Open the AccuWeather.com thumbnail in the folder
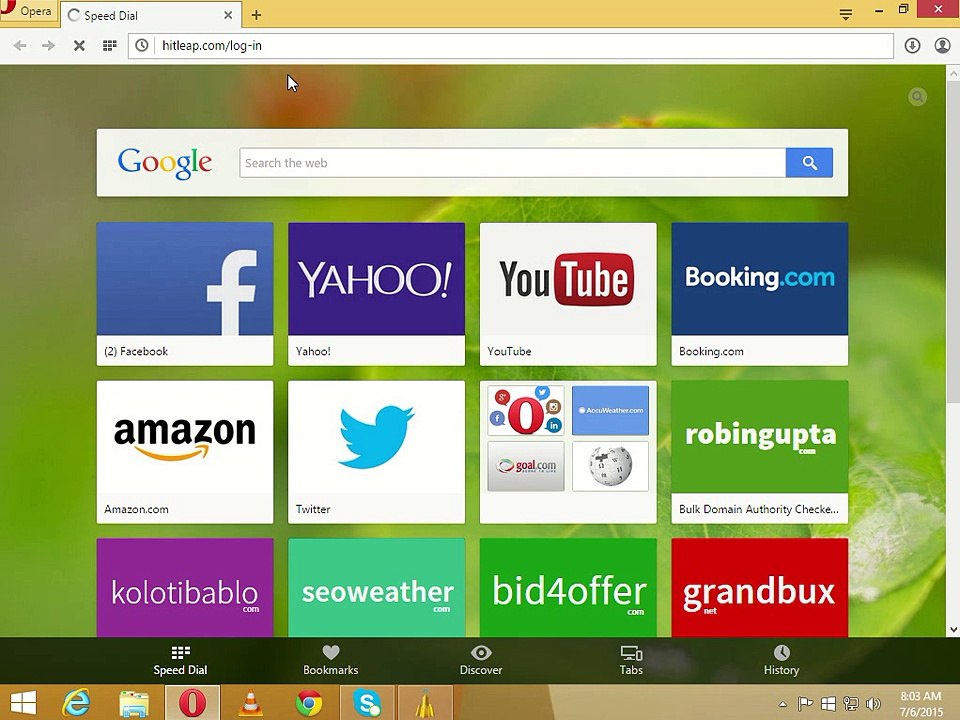This screenshot has width=960, height=720. click(x=610, y=410)
